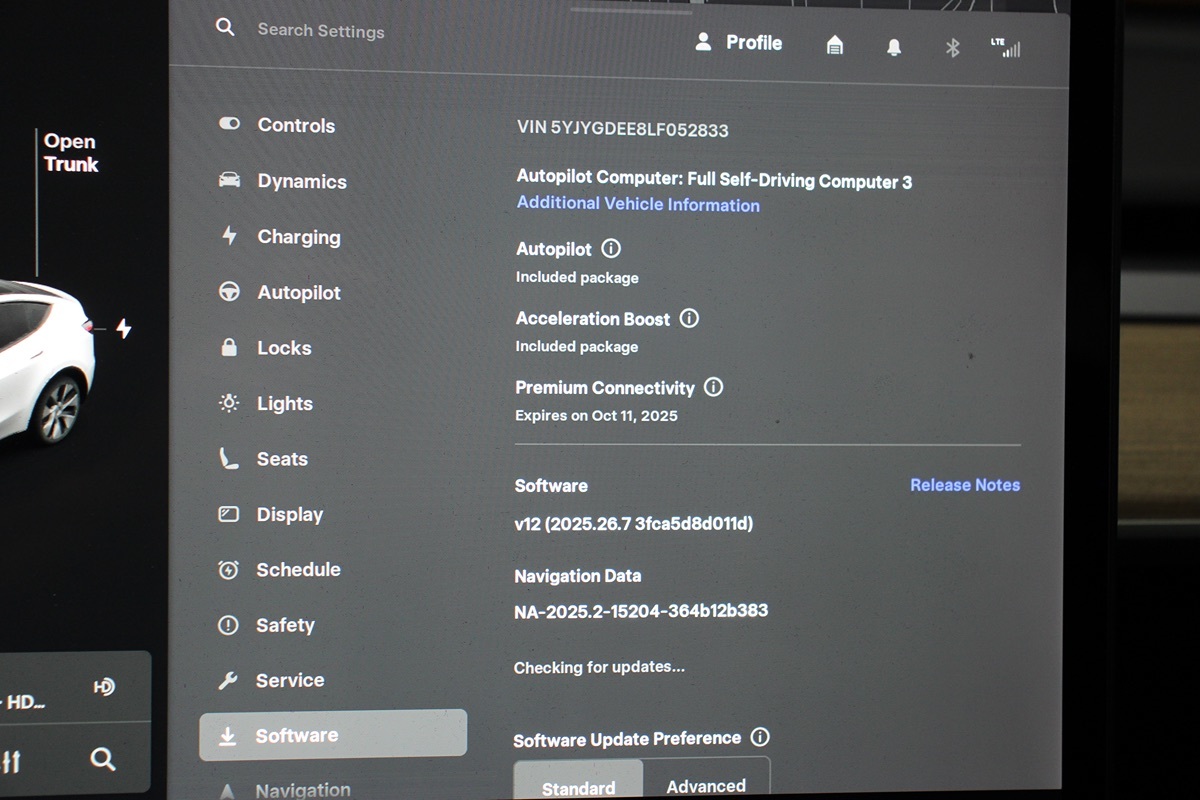Tap the search magnifier icon in settings
1200x800 pixels.
[225, 28]
